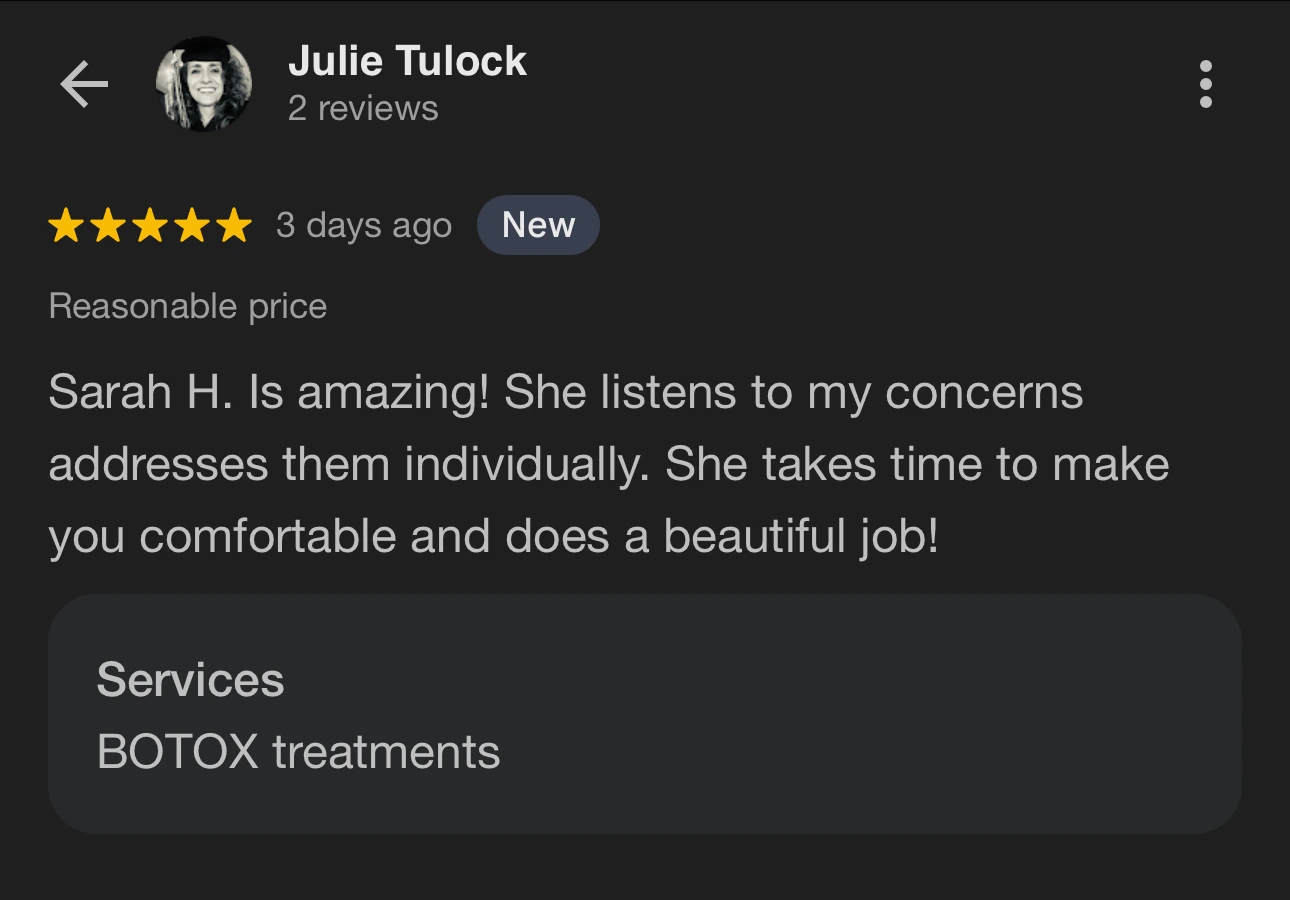Click the third yellow rating star
1290x900 pixels.
click(150, 226)
